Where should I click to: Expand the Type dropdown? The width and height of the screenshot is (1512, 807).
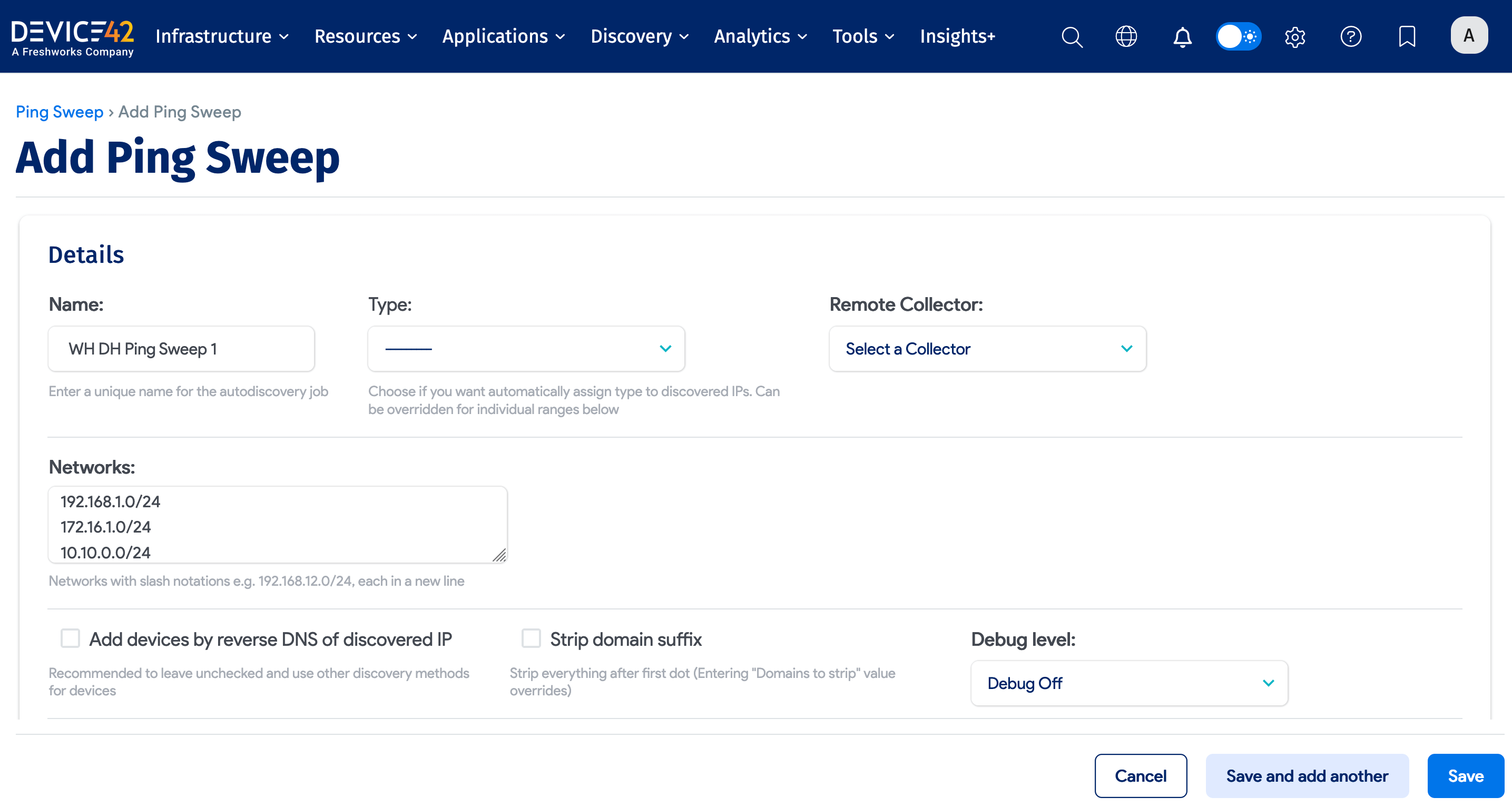coord(526,349)
